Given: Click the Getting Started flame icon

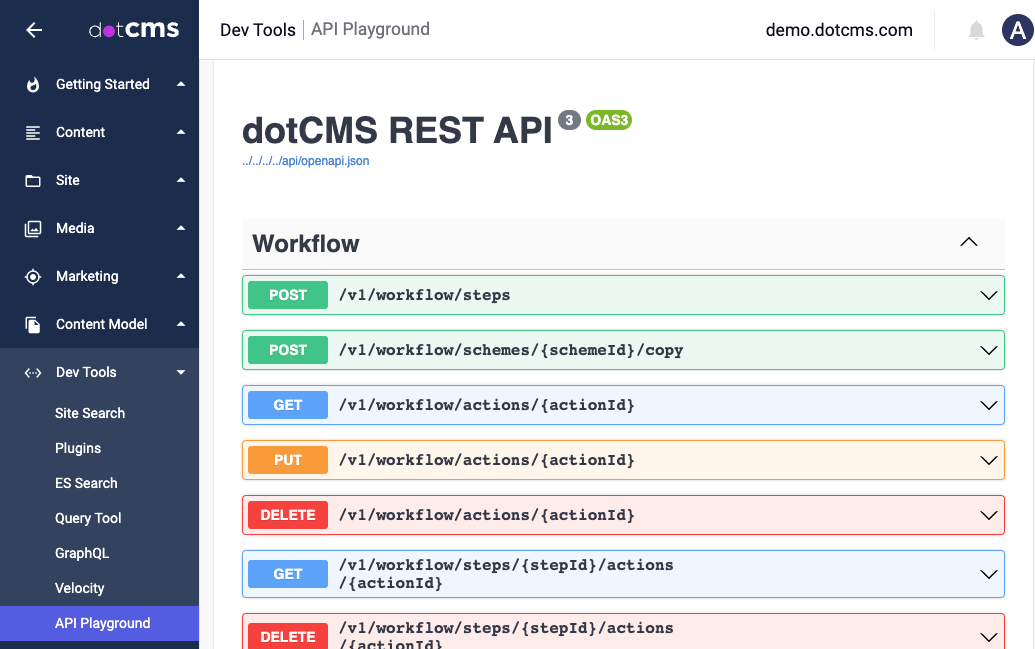Looking at the screenshot, I should [33, 85].
